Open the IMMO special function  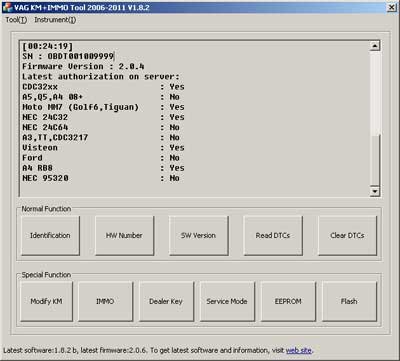tap(105, 301)
